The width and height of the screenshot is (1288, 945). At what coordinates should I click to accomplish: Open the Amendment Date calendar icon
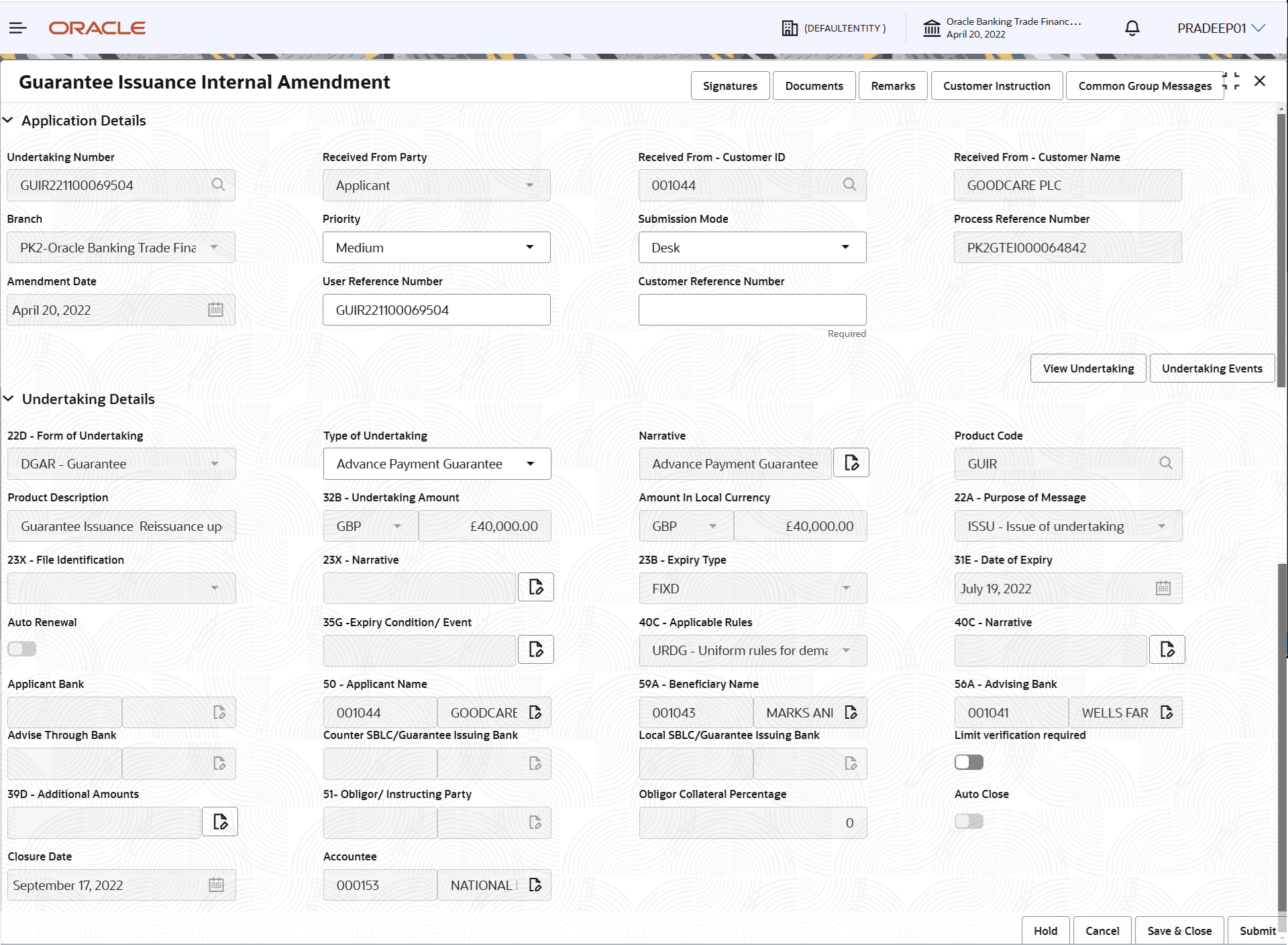[215, 310]
